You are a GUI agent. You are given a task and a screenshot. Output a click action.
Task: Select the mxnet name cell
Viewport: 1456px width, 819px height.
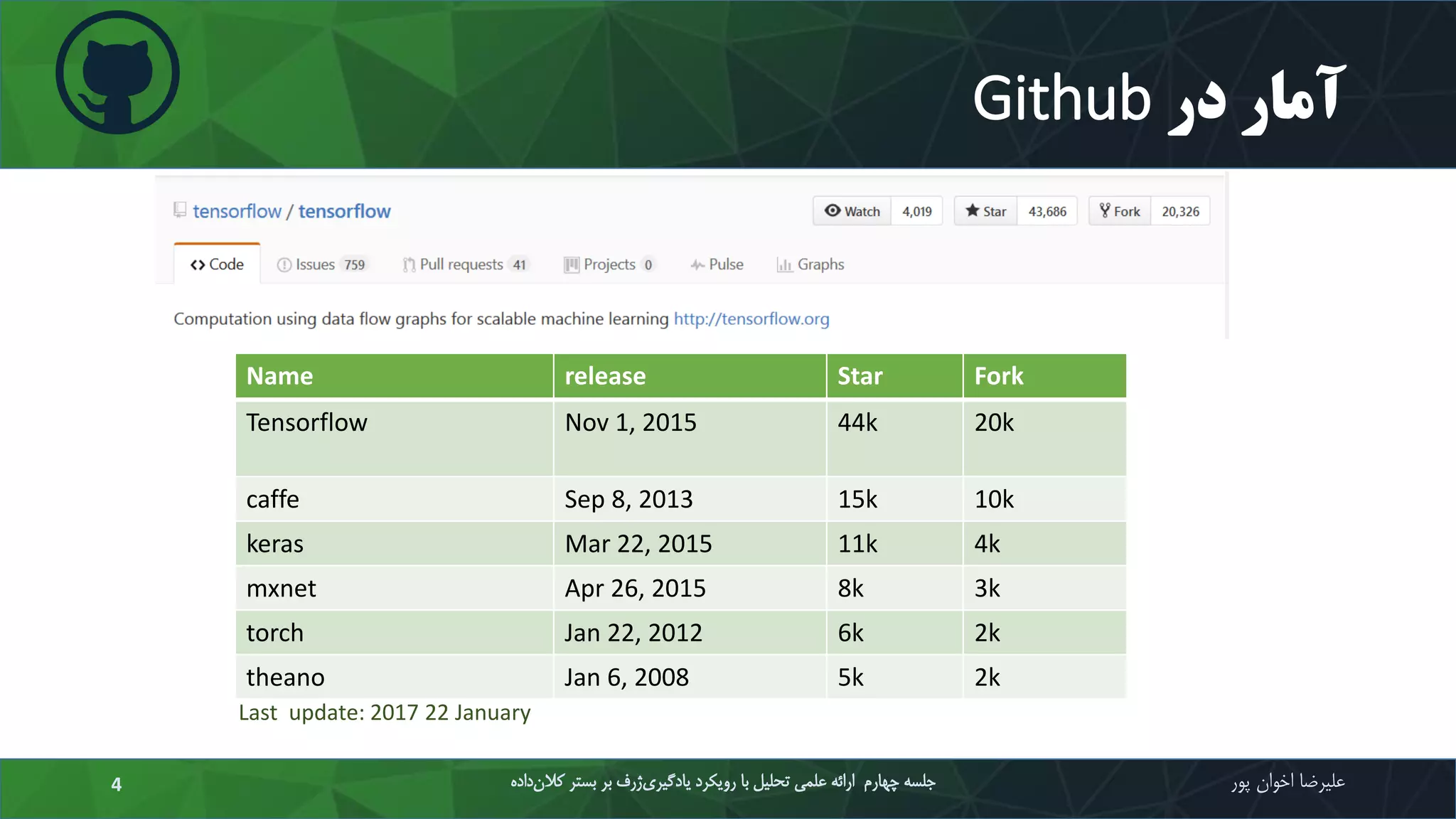click(x=395, y=588)
